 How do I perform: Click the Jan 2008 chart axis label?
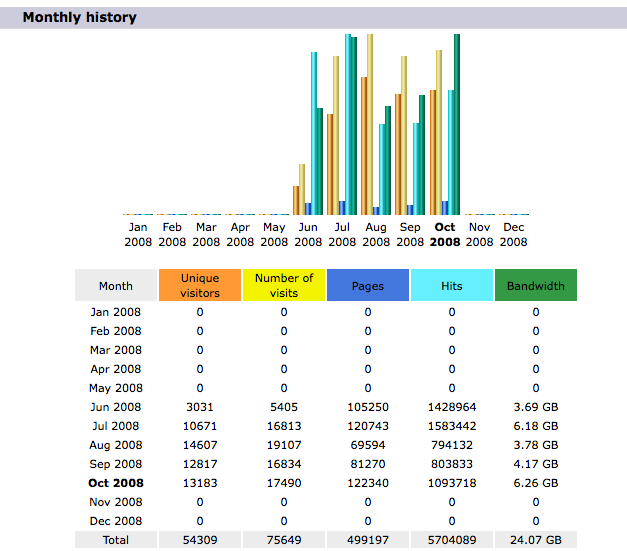[x=138, y=234]
